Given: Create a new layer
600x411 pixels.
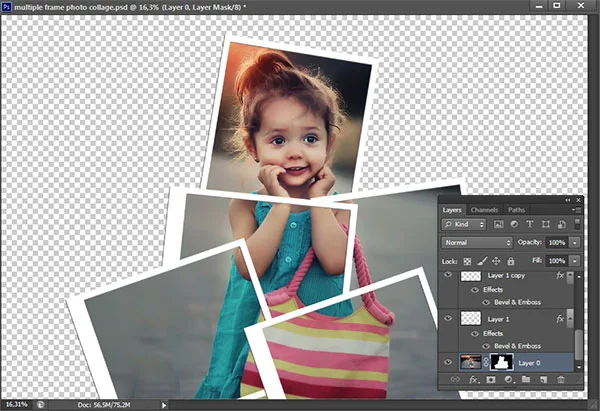Looking at the screenshot, I should pyautogui.click(x=543, y=379).
